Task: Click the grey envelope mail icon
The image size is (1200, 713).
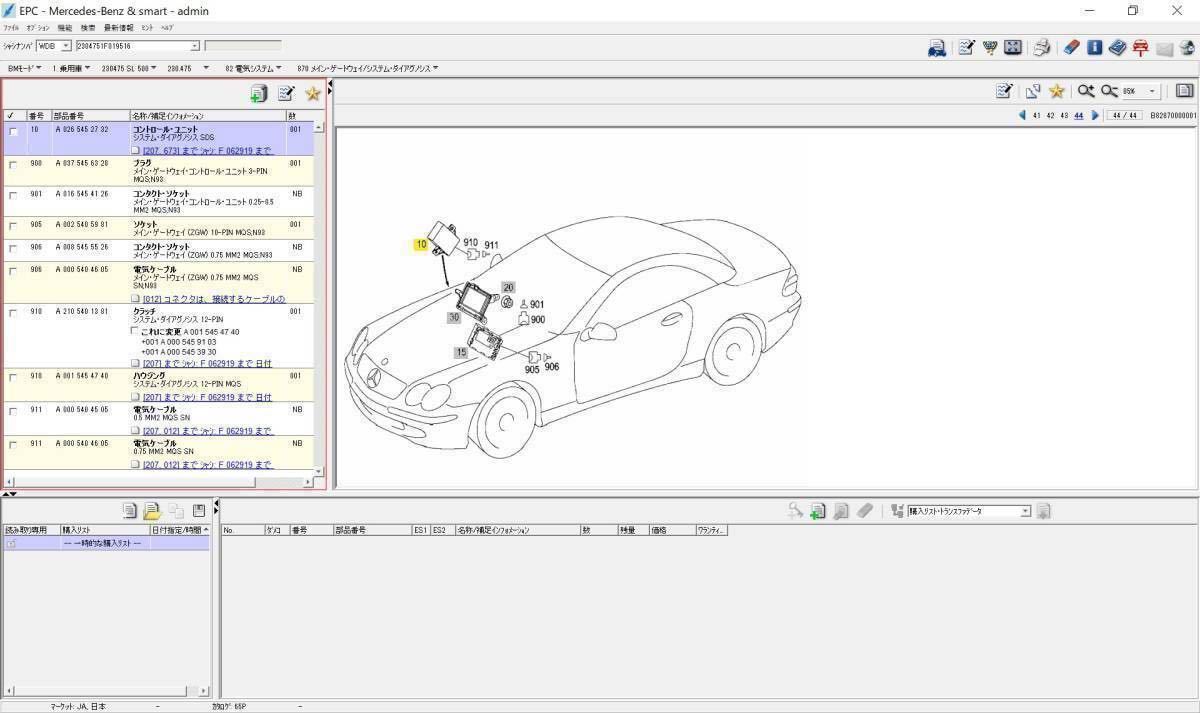Action: coord(1164,48)
